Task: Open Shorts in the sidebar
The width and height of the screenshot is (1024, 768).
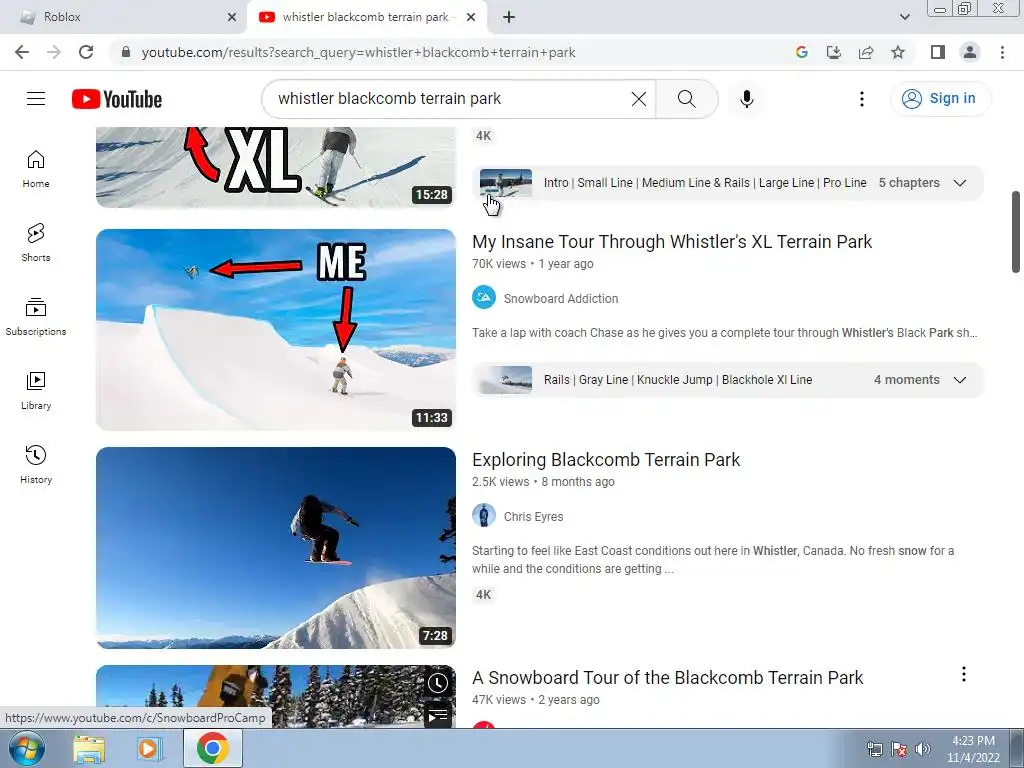Action: (36, 243)
